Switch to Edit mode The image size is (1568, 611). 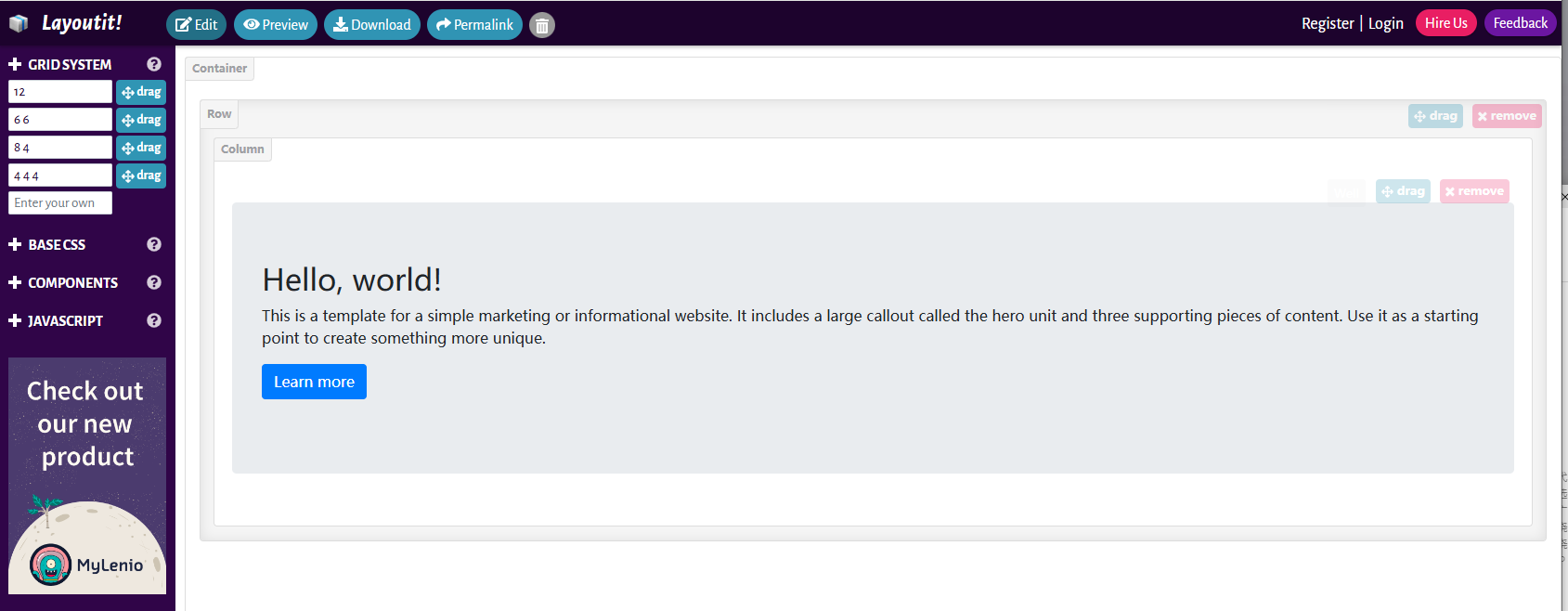(196, 25)
